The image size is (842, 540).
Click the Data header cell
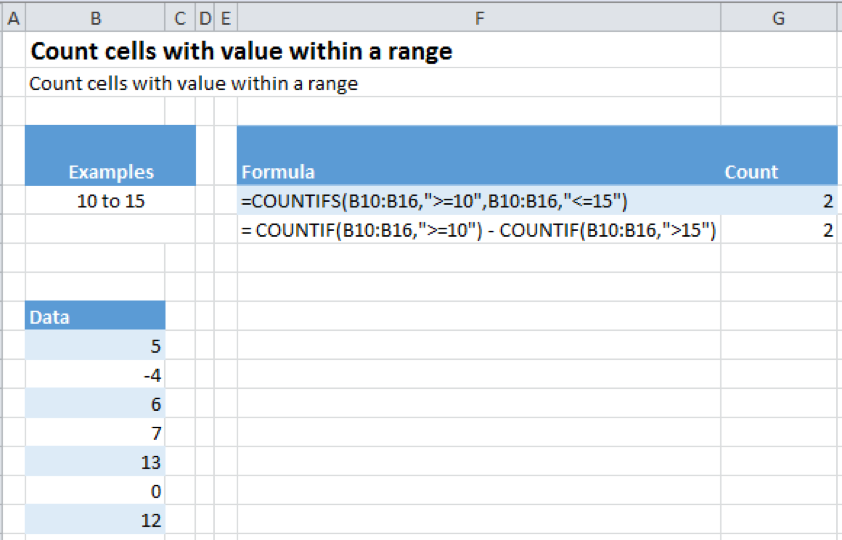(x=95, y=316)
